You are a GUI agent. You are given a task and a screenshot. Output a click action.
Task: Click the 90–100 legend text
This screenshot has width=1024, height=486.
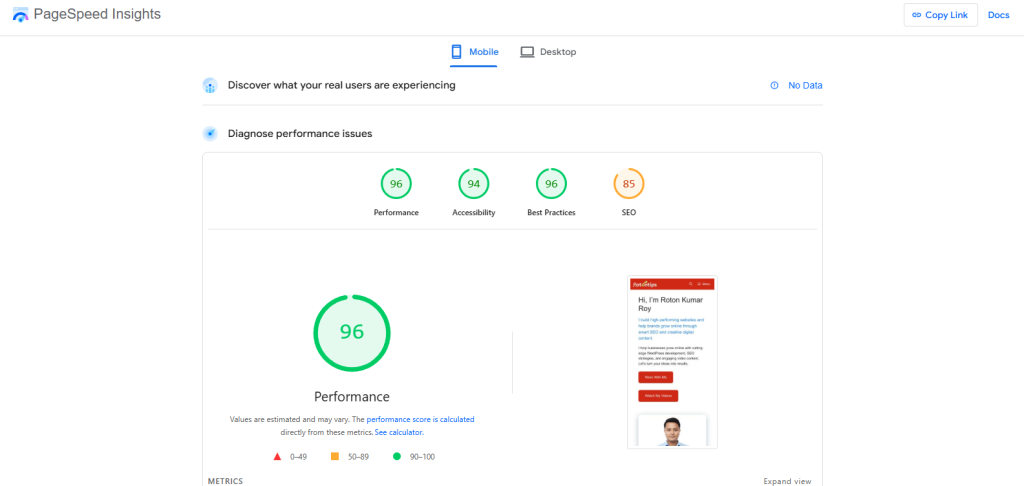(422, 457)
